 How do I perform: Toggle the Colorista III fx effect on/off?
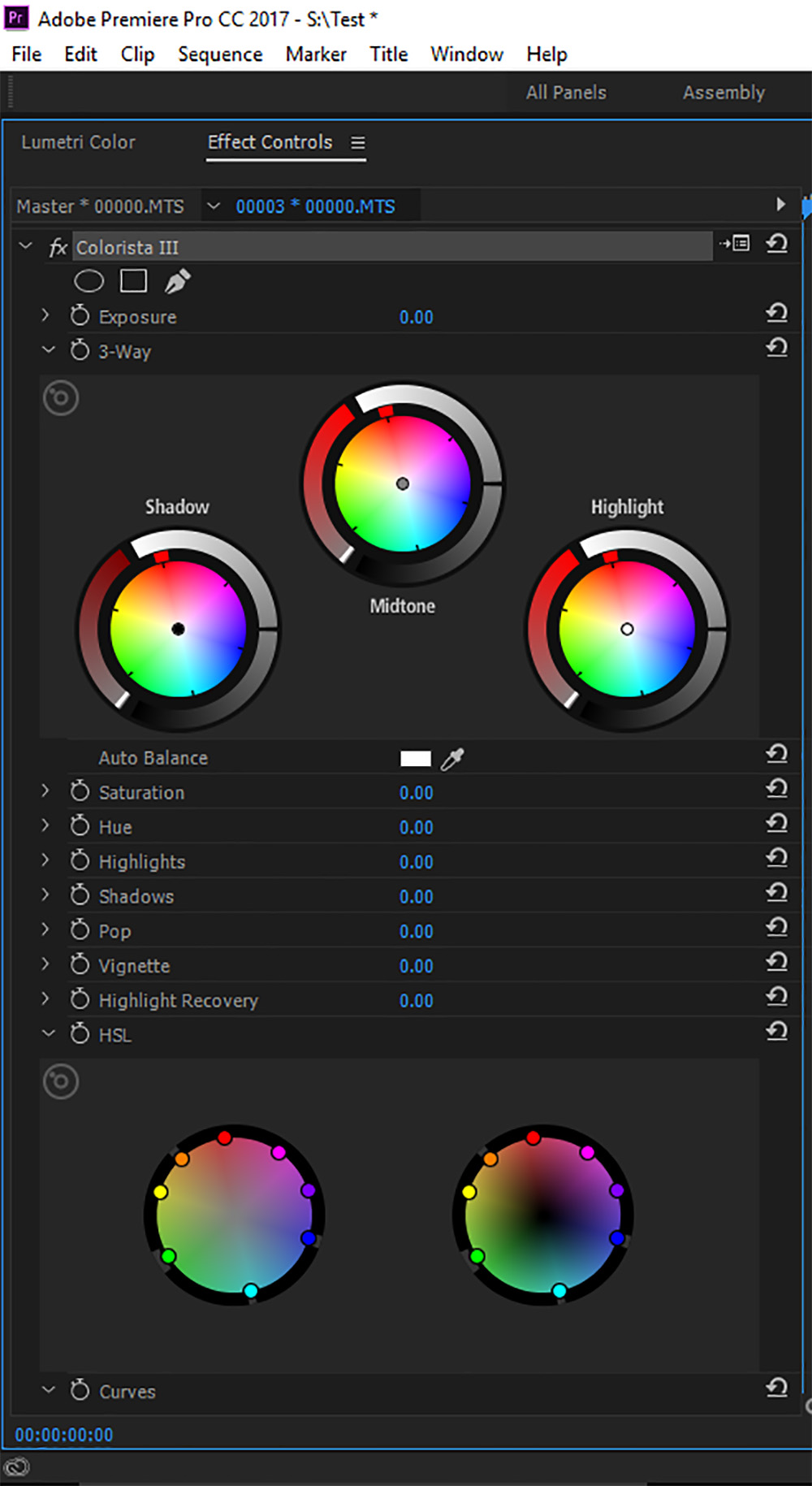58,248
